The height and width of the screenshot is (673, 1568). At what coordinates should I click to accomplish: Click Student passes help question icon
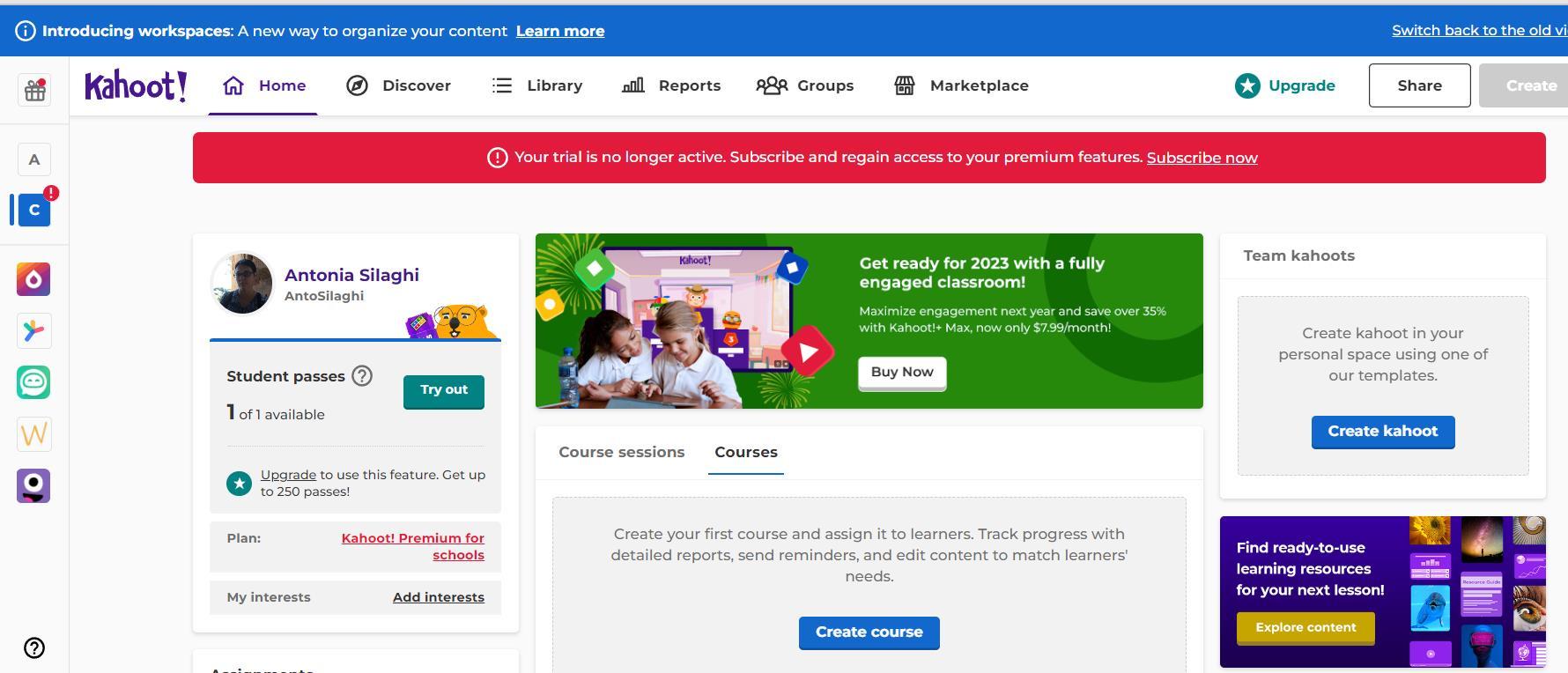click(362, 376)
